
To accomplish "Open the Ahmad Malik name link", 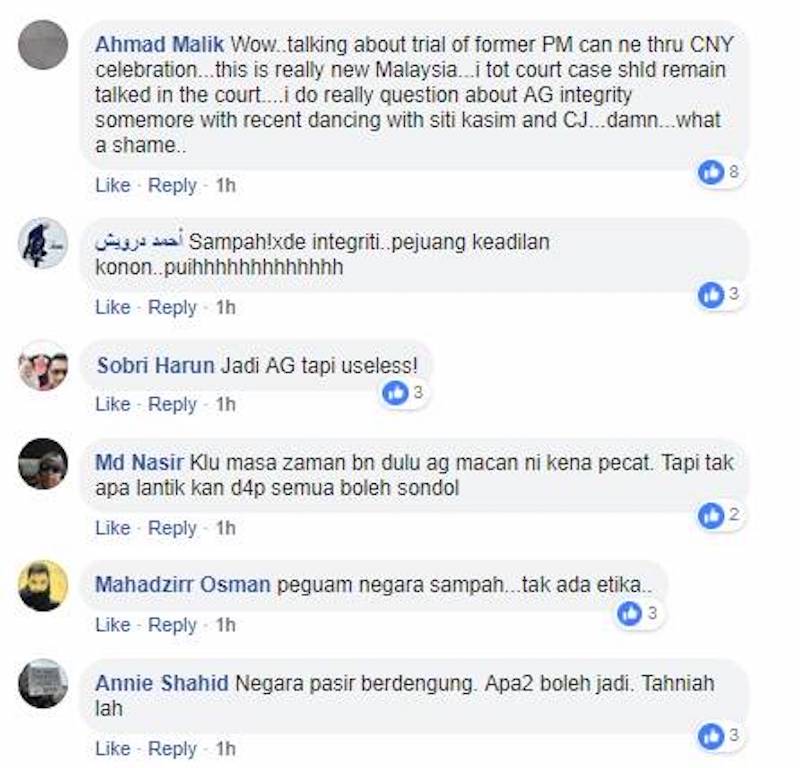I will pos(159,44).
